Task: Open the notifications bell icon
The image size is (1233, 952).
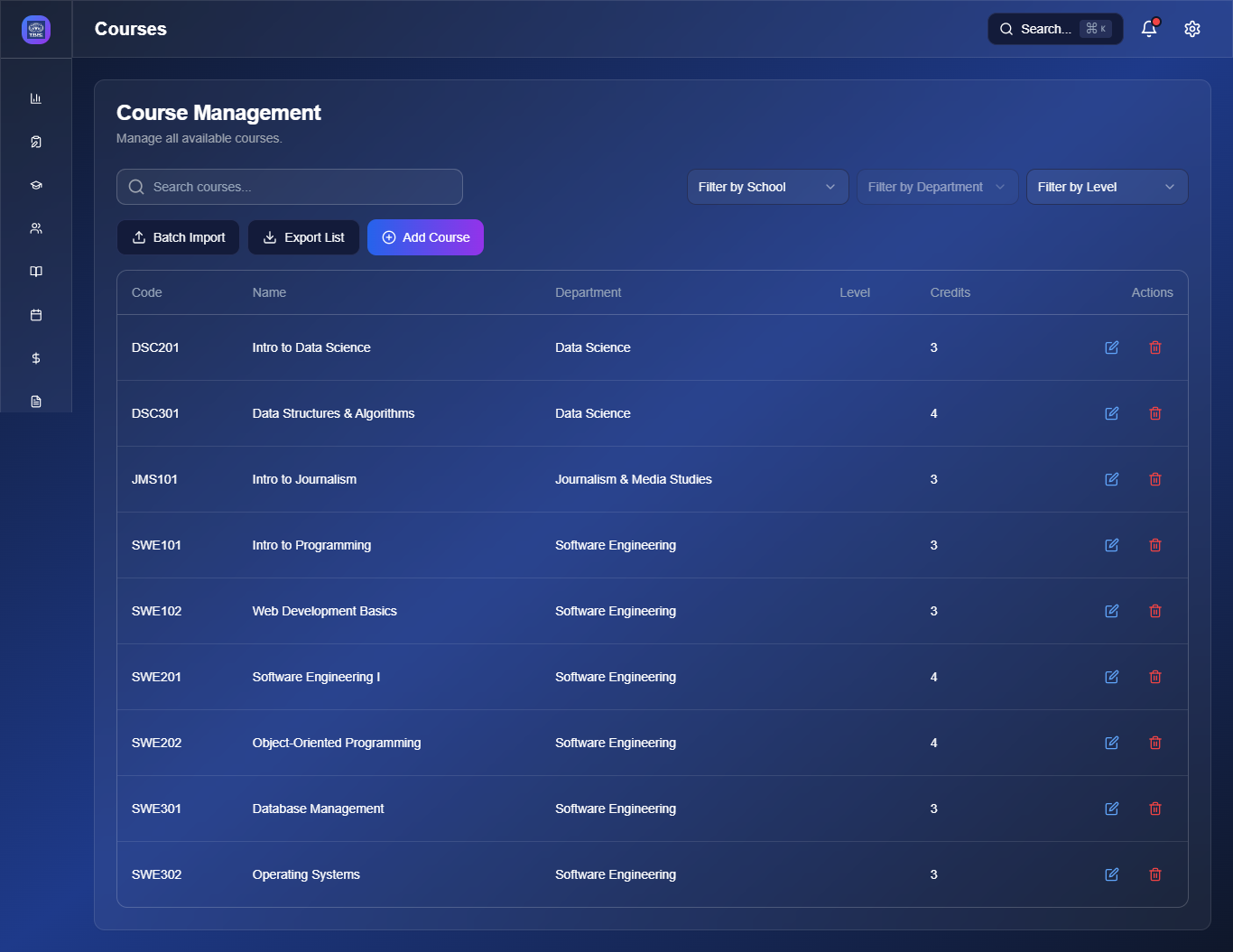Action: (x=1149, y=29)
